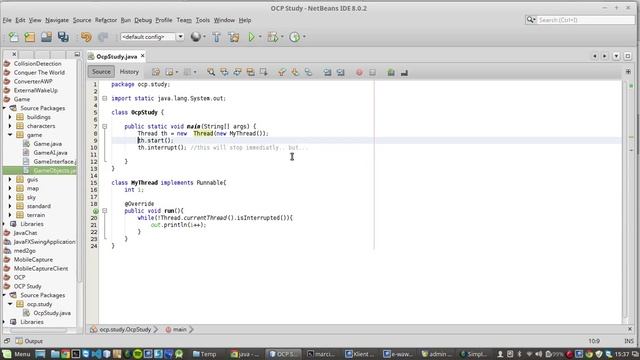Click the Shift Line Right icon
The width and height of the screenshot is (640, 360).
tap(340, 73)
